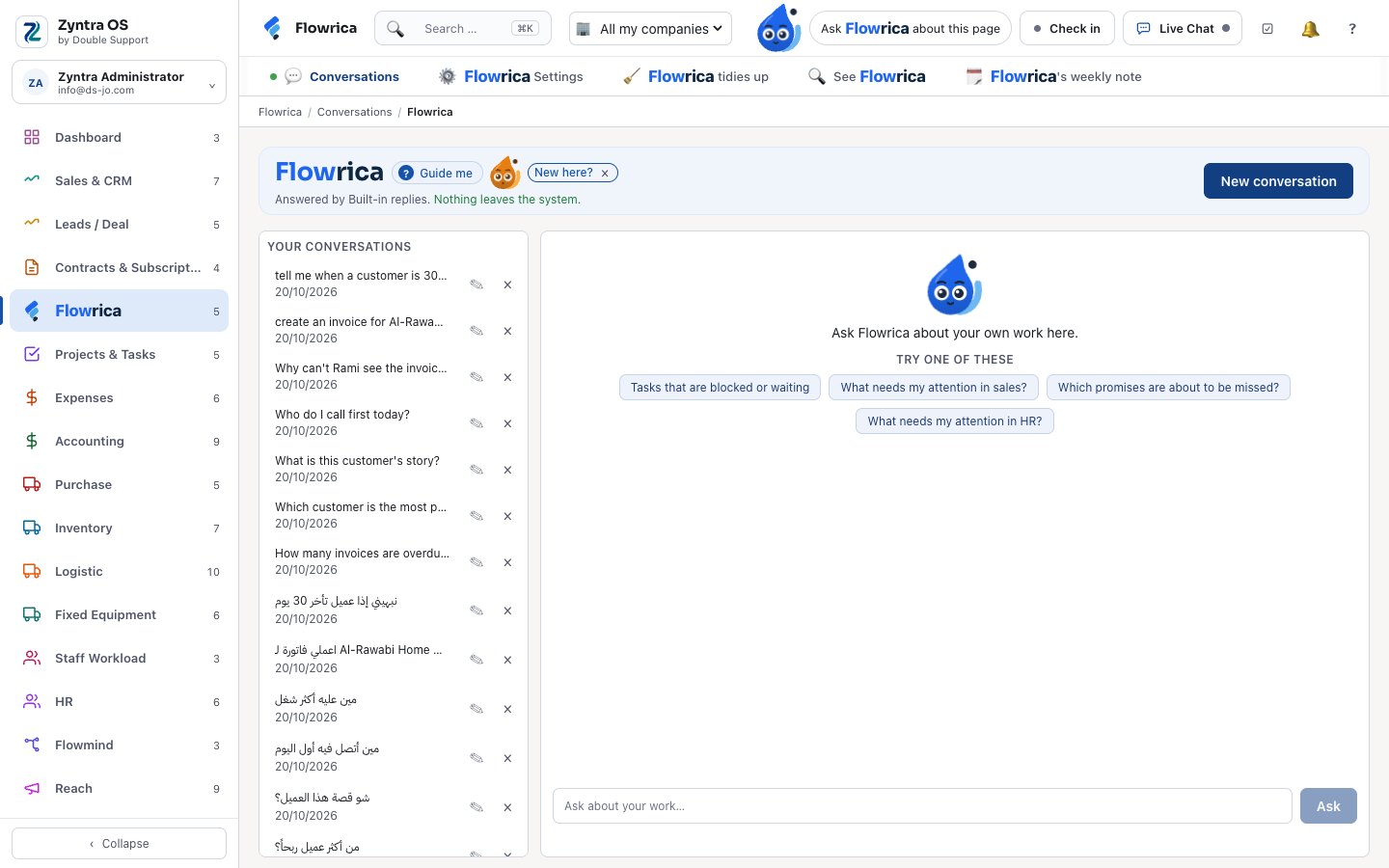Open the Zyntra OS logo
The image size is (1389, 868).
click(32, 32)
